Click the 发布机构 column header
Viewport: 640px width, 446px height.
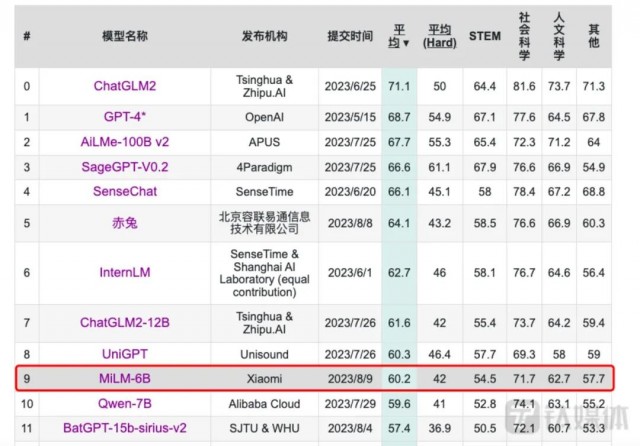pos(264,36)
